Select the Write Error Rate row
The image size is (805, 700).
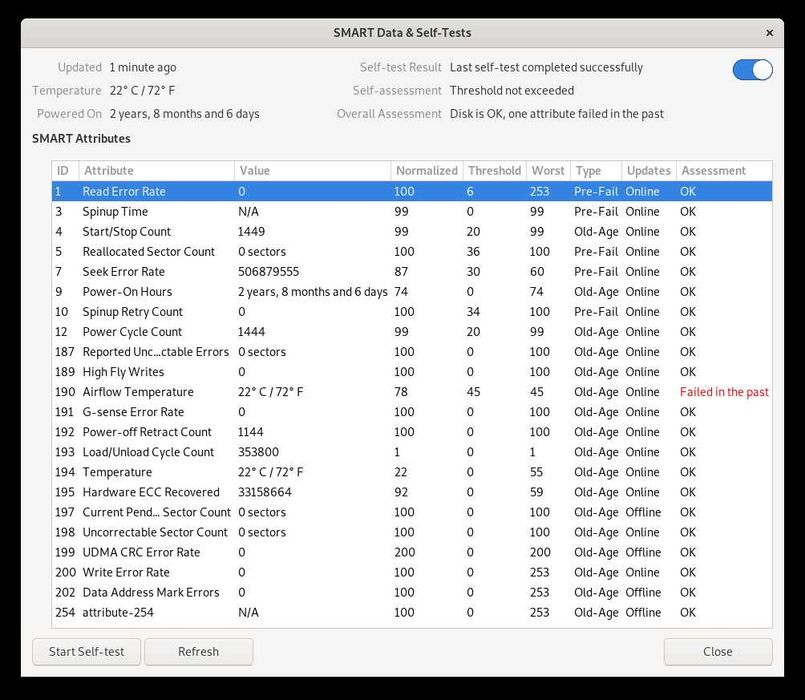click(412, 572)
